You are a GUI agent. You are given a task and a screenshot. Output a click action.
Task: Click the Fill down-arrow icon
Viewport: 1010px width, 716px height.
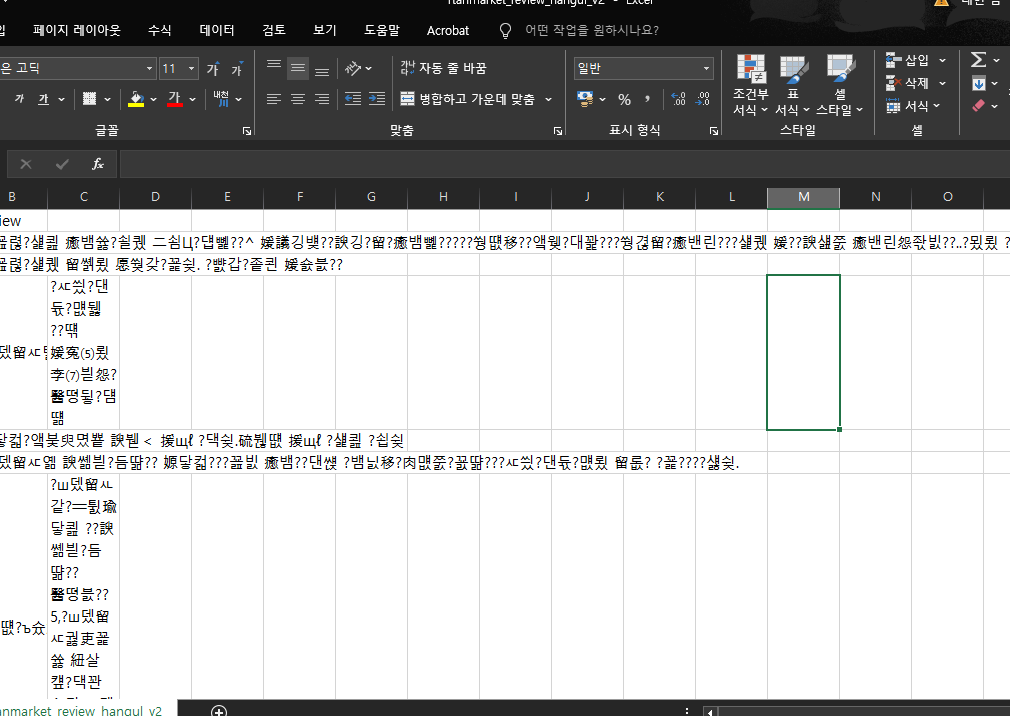pyautogui.click(x=978, y=83)
